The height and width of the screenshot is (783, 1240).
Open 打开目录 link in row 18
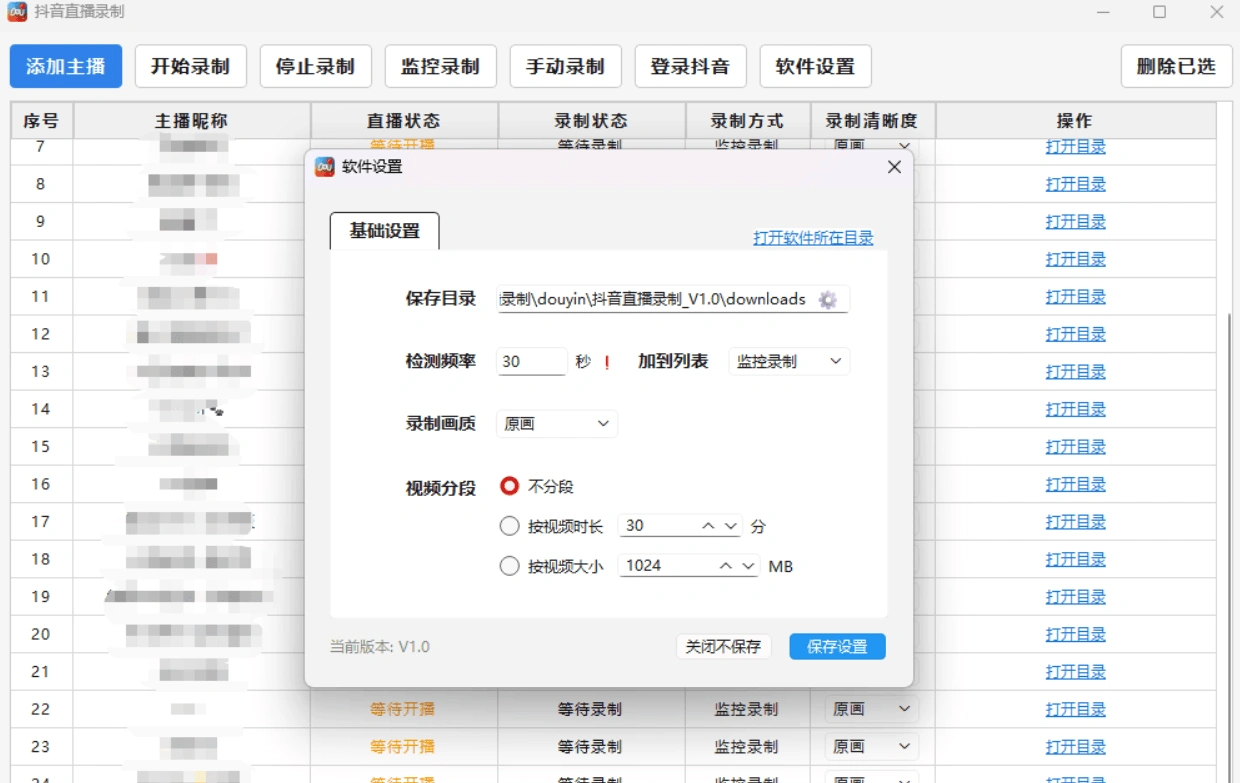[1076, 559]
